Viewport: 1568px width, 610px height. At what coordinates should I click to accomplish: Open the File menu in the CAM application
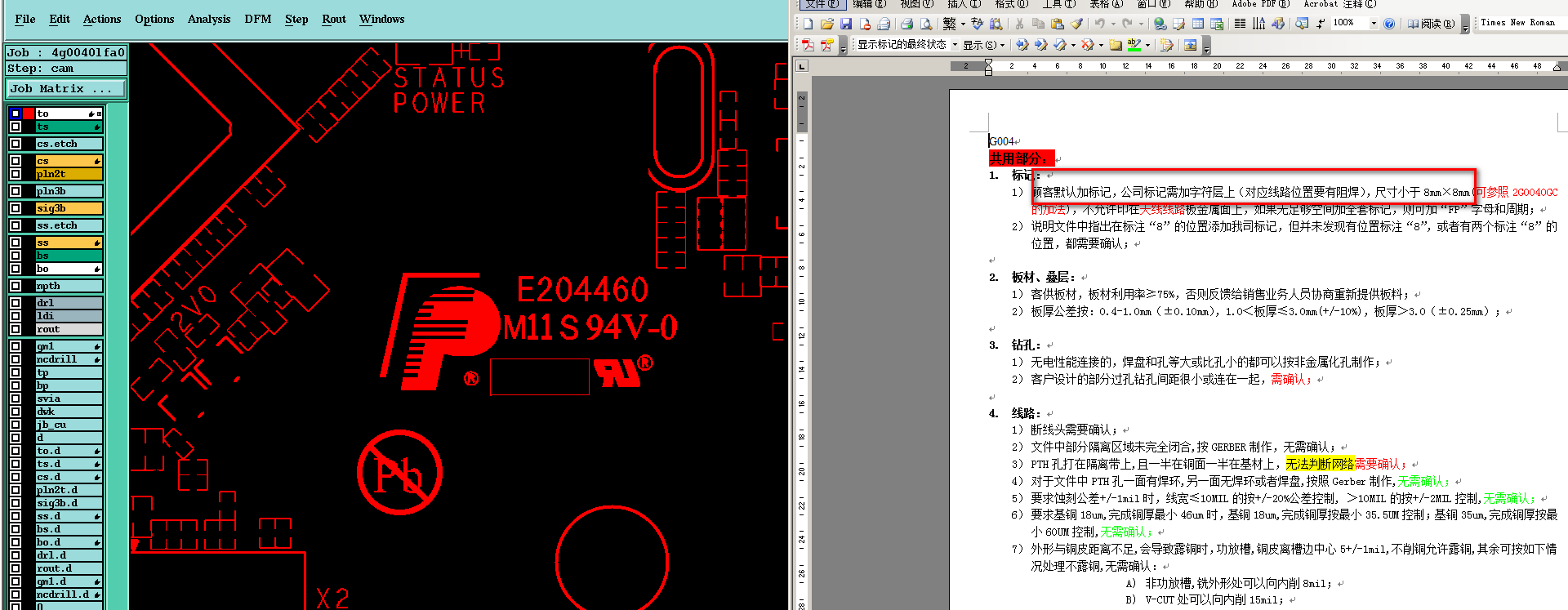pos(25,19)
